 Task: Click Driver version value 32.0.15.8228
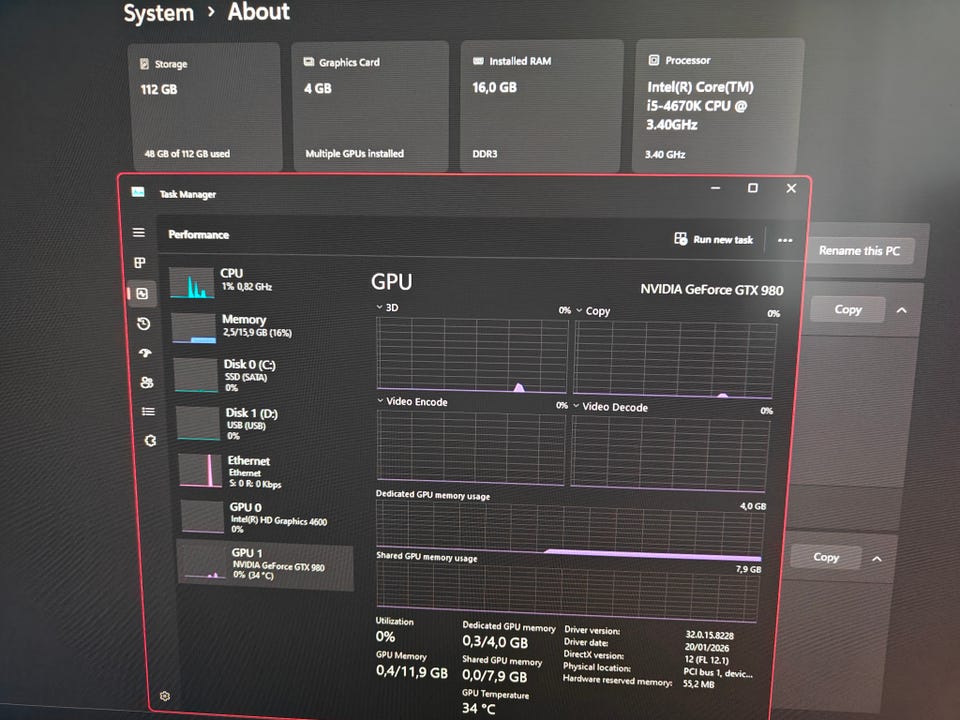pyautogui.click(x=710, y=635)
